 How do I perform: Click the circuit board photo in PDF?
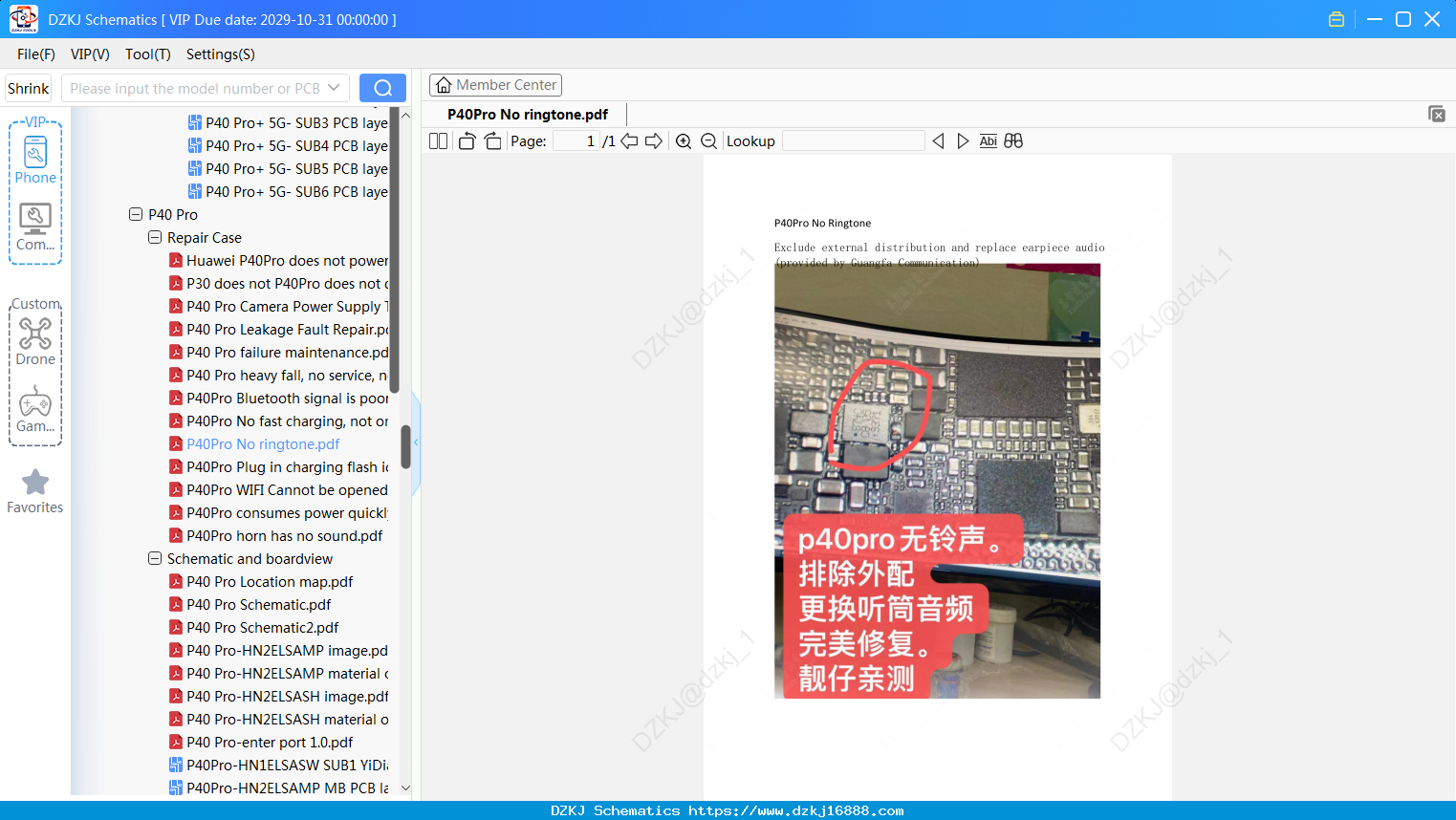[937, 481]
